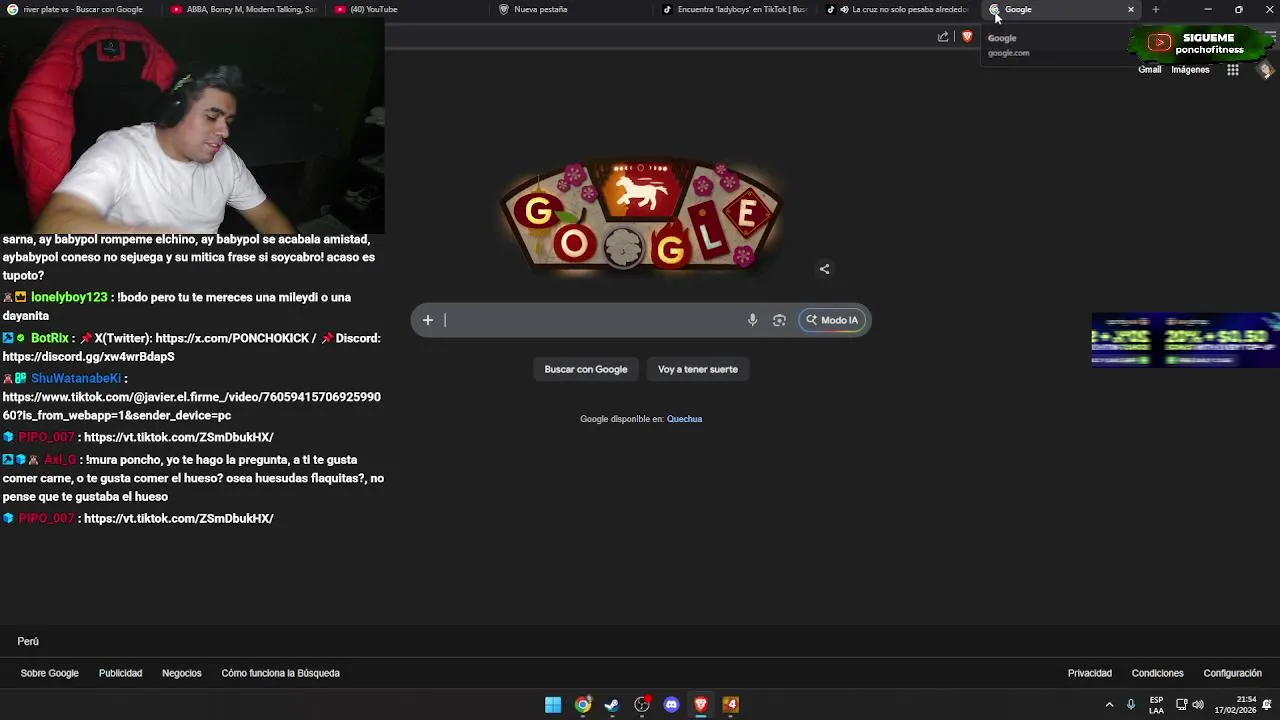Click Voy a tener suerte button

tap(698, 369)
